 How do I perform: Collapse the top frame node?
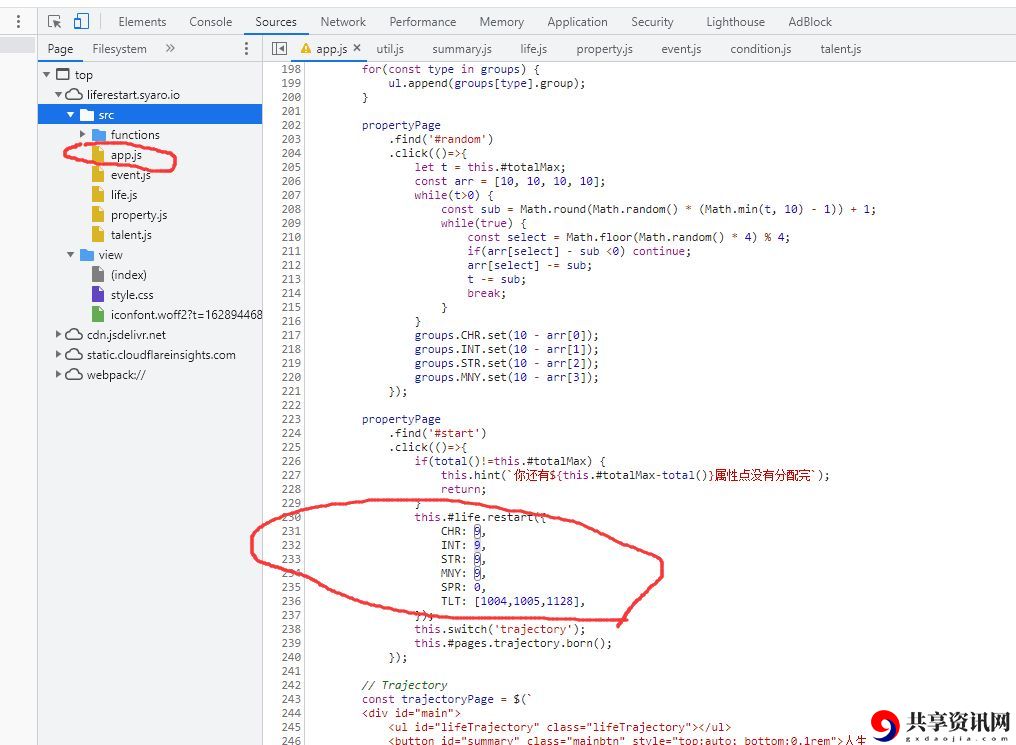pos(47,74)
